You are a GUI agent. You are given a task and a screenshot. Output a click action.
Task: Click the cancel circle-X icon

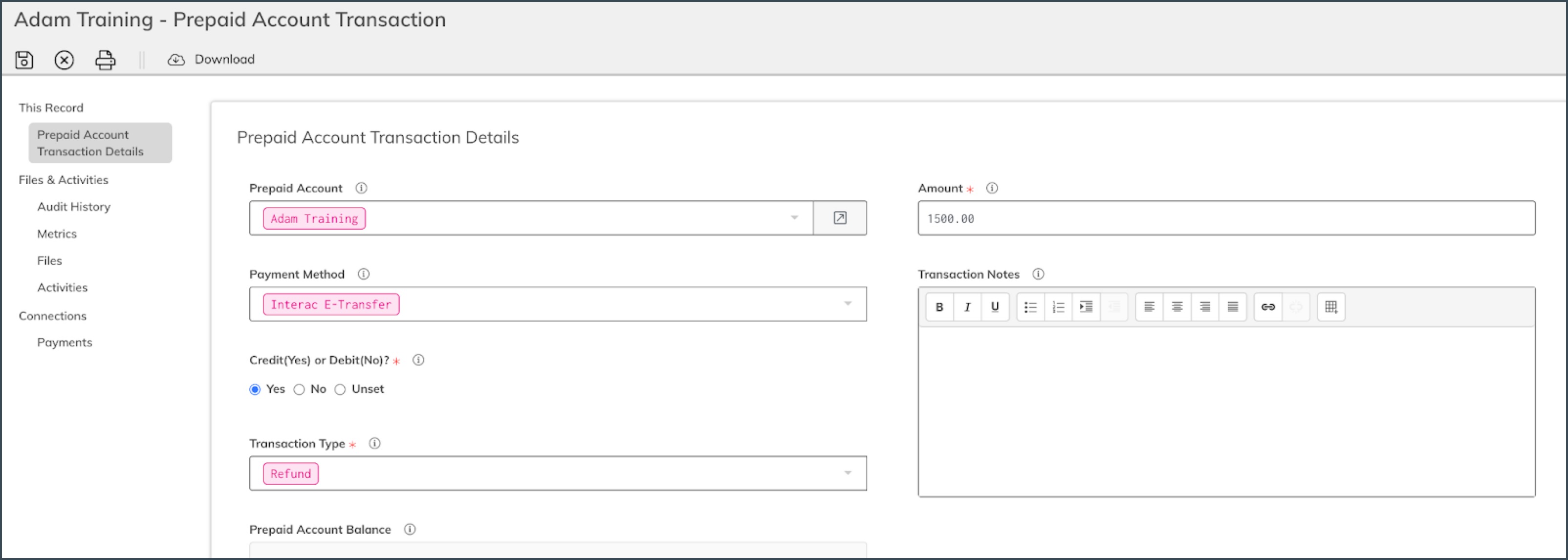click(x=64, y=60)
